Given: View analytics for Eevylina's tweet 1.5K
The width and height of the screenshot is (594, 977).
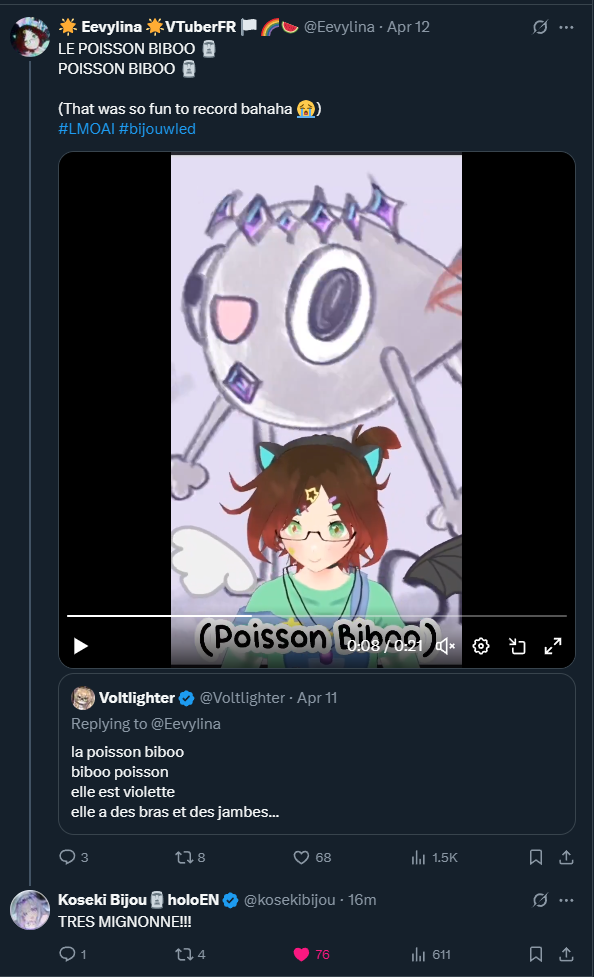Looking at the screenshot, I should coord(434,857).
